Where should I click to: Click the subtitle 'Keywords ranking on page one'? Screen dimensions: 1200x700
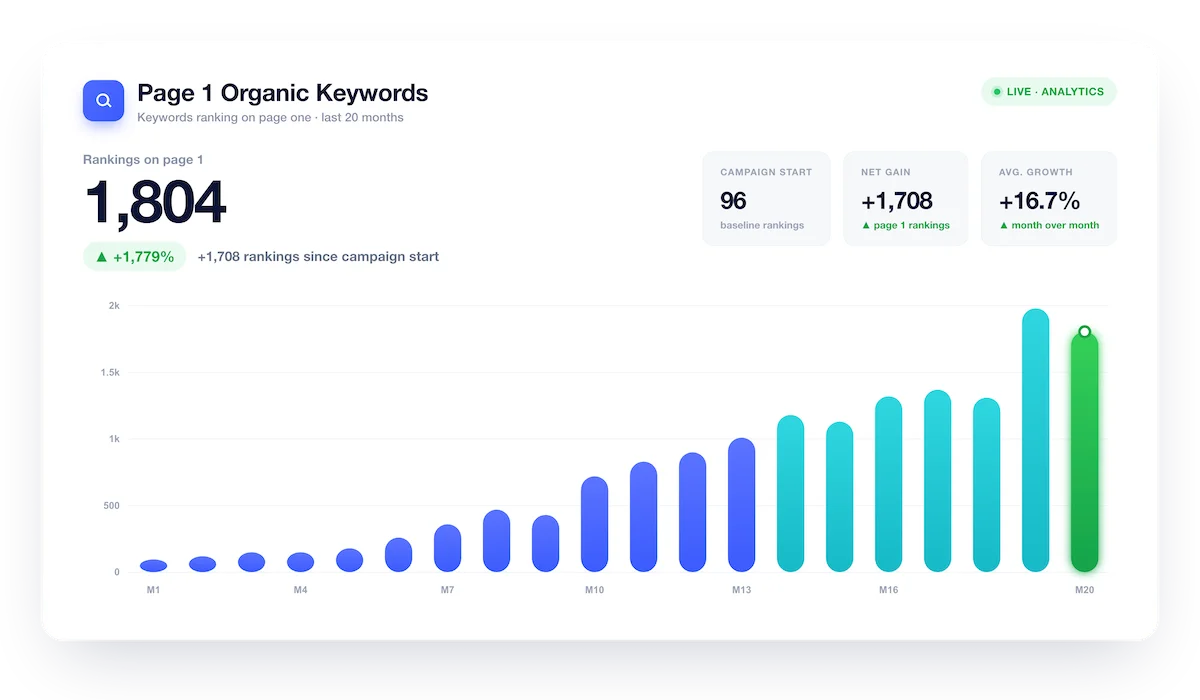[x=224, y=118]
